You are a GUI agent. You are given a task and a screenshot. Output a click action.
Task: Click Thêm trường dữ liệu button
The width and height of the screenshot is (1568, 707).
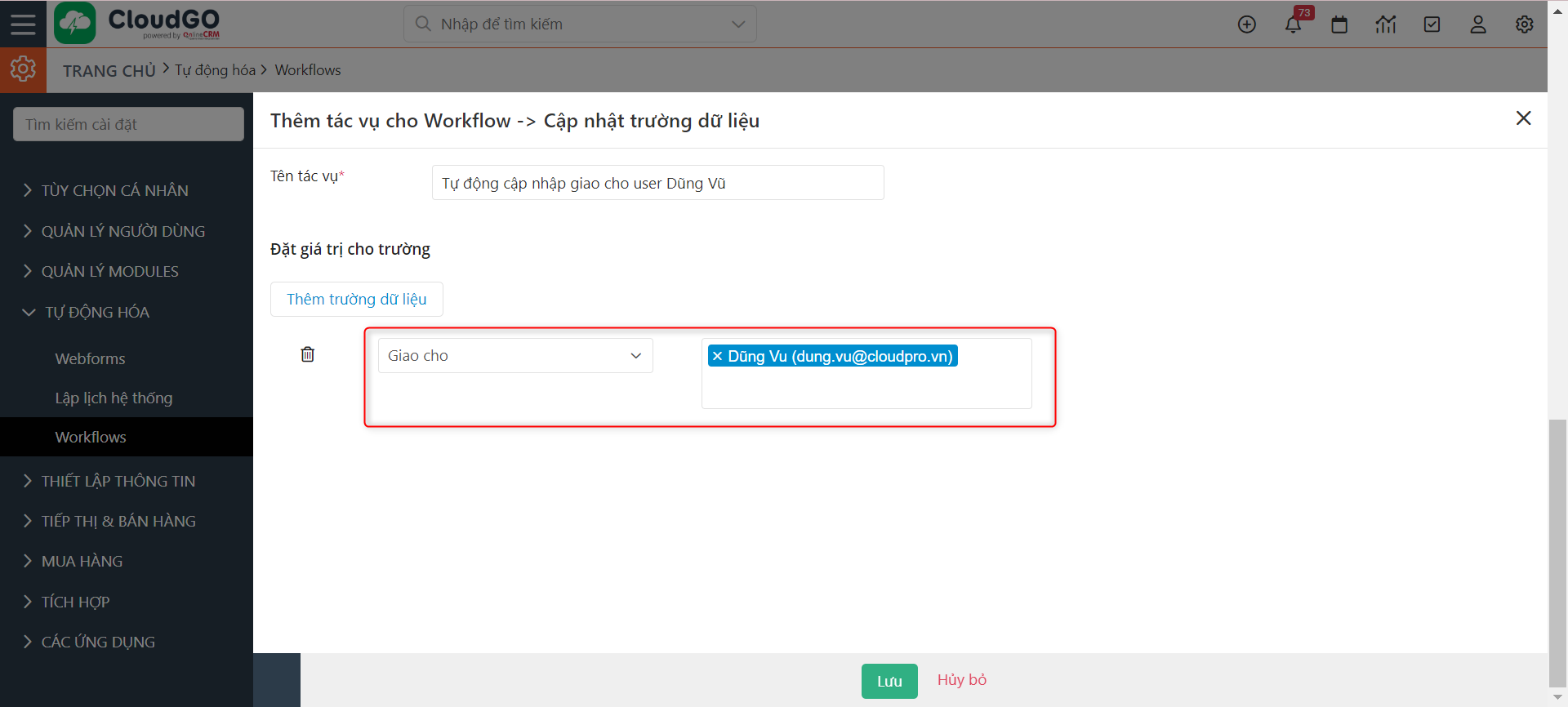(356, 299)
